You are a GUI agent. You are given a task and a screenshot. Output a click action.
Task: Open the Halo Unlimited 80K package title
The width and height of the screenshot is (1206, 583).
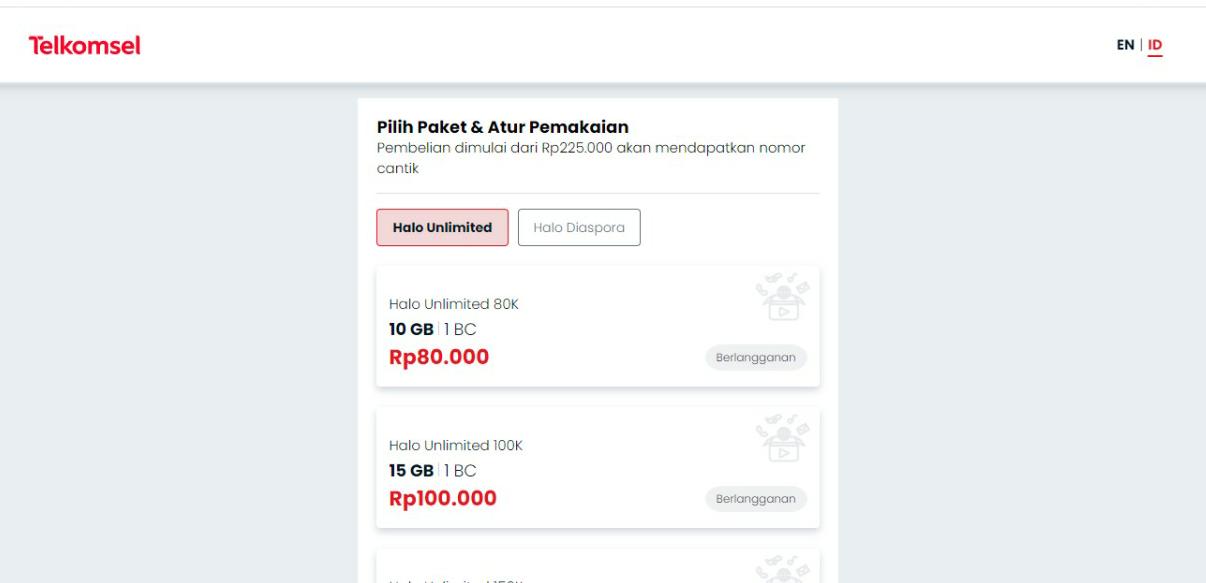(x=453, y=304)
